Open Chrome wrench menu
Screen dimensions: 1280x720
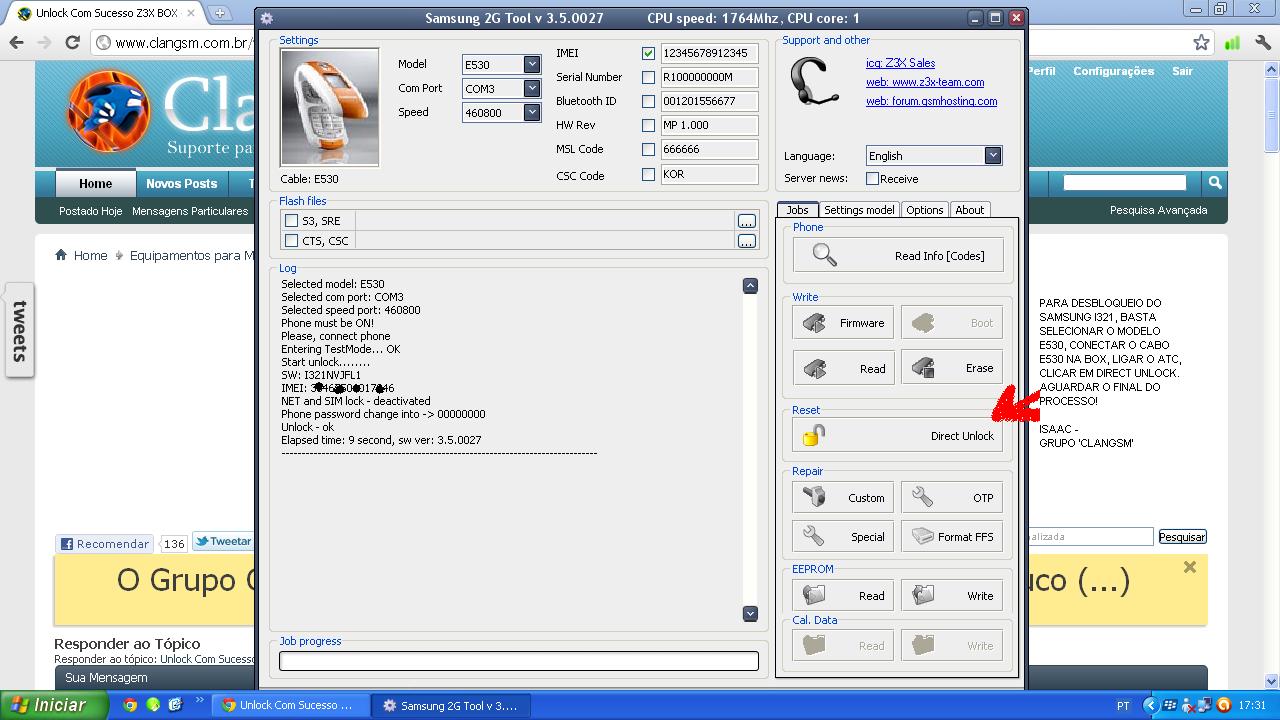pos(1262,42)
